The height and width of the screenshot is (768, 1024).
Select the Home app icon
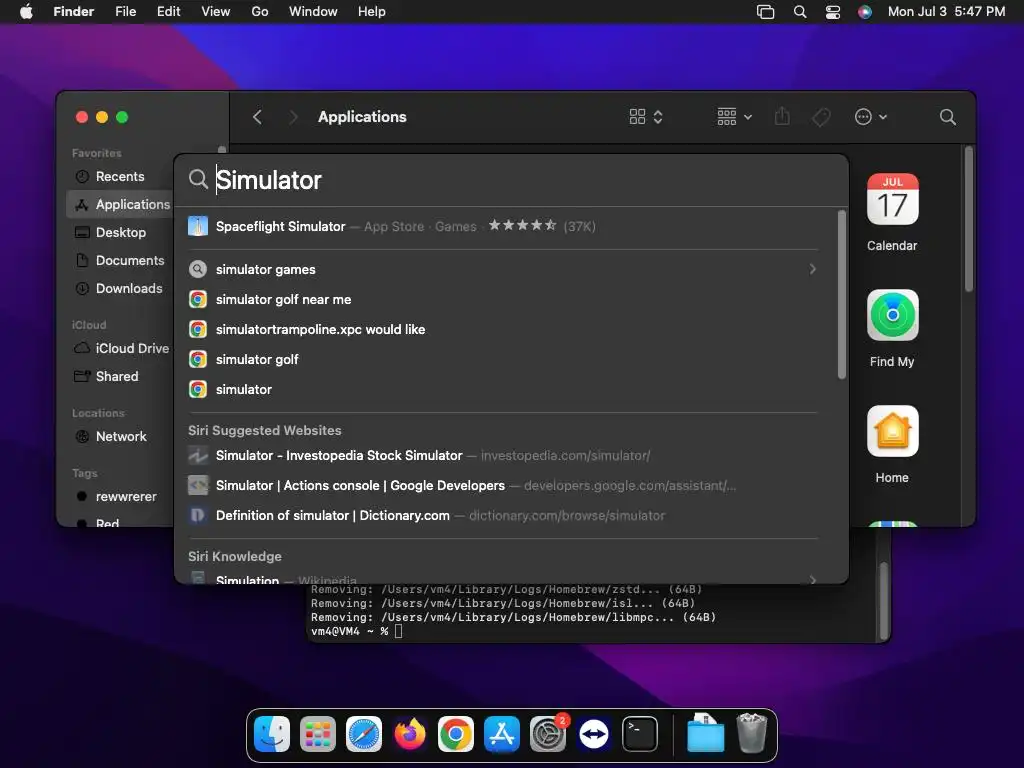tap(892, 432)
